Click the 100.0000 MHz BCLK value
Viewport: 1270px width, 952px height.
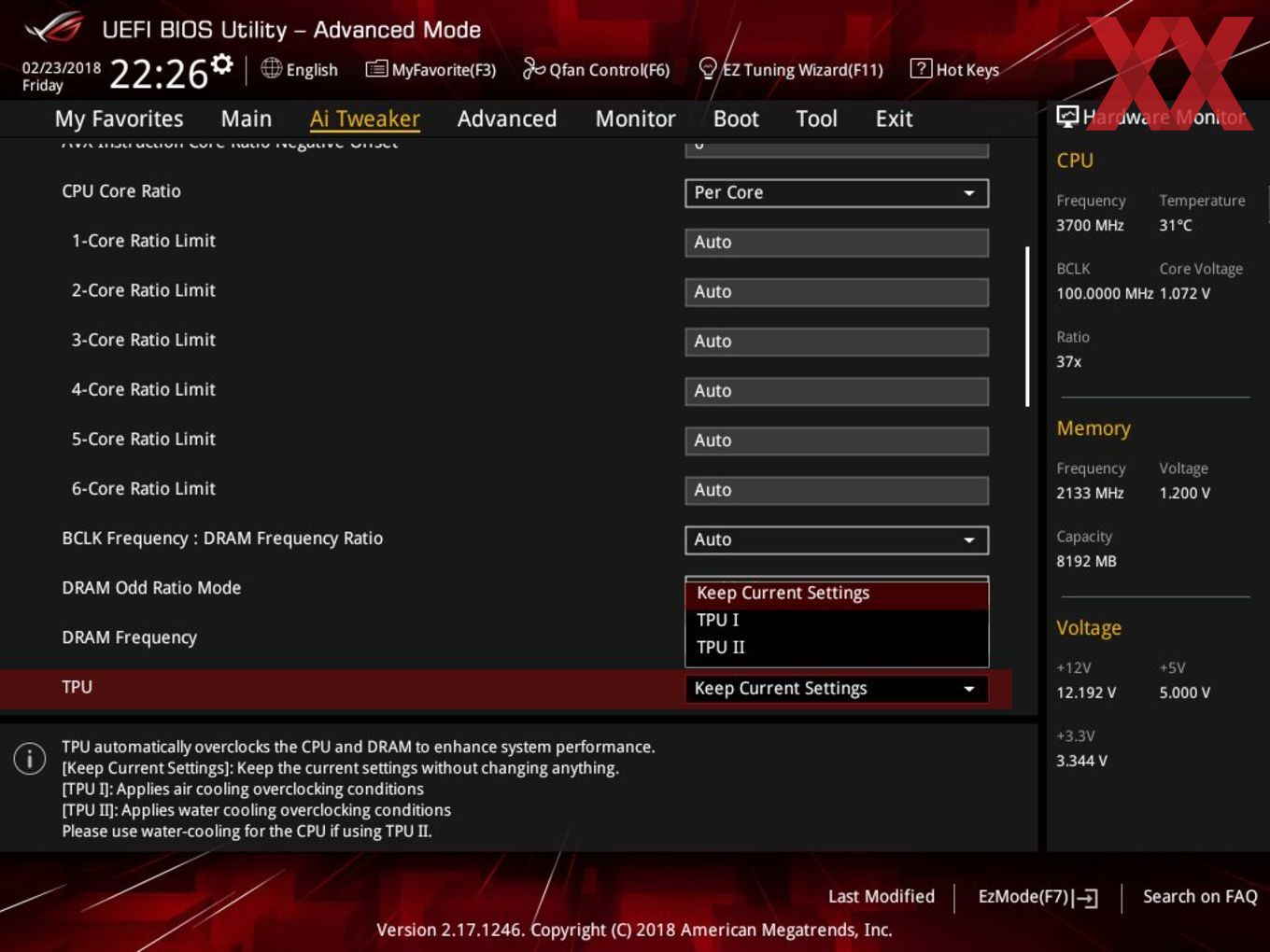[x=1105, y=293]
